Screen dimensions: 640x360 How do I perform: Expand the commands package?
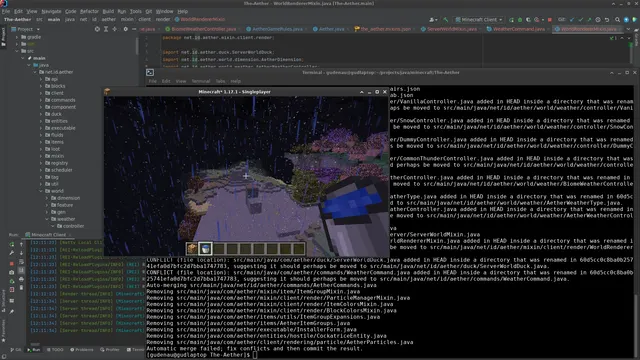[x=41, y=100]
